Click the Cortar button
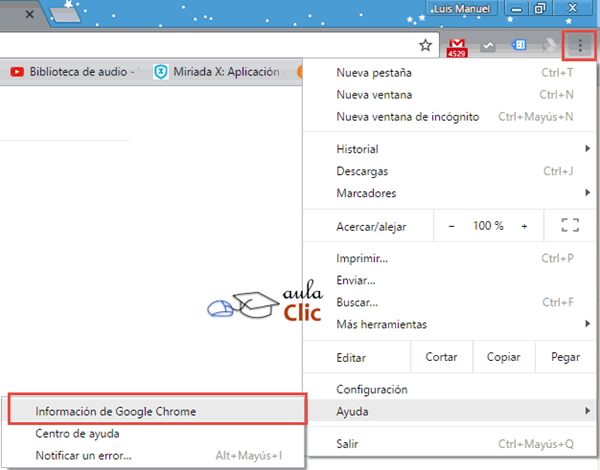The width and height of the screenshot is (600, 470). (x=441, y=357)
